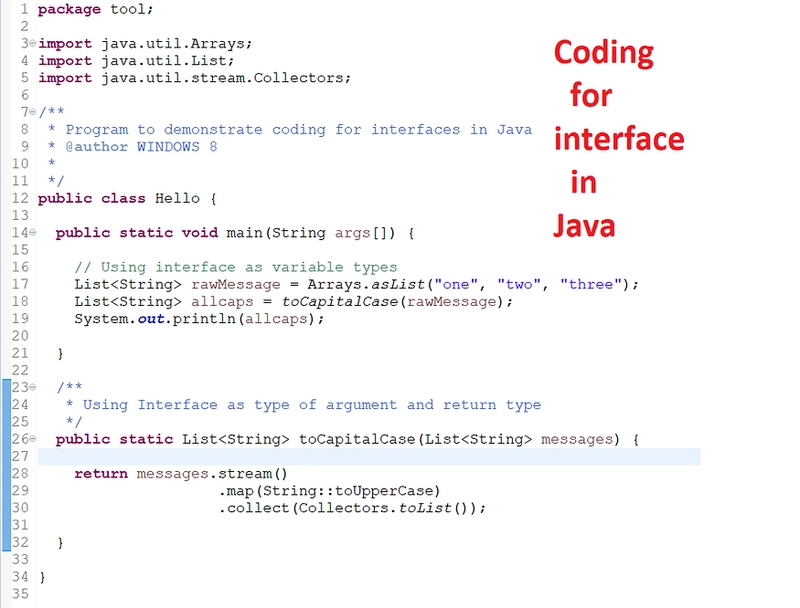Click the Collectors import statement

(x=194, y=78)
